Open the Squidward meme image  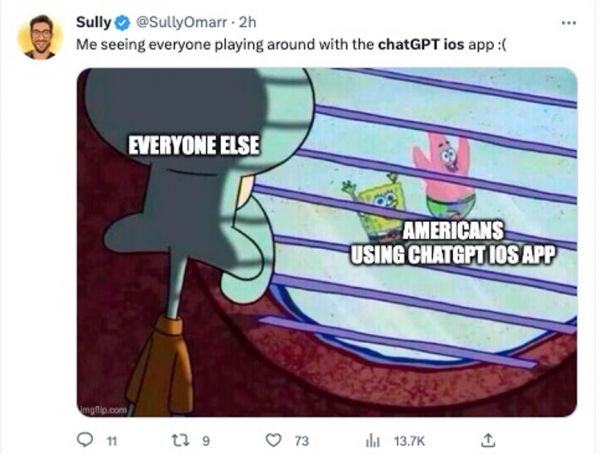(327, 242)
